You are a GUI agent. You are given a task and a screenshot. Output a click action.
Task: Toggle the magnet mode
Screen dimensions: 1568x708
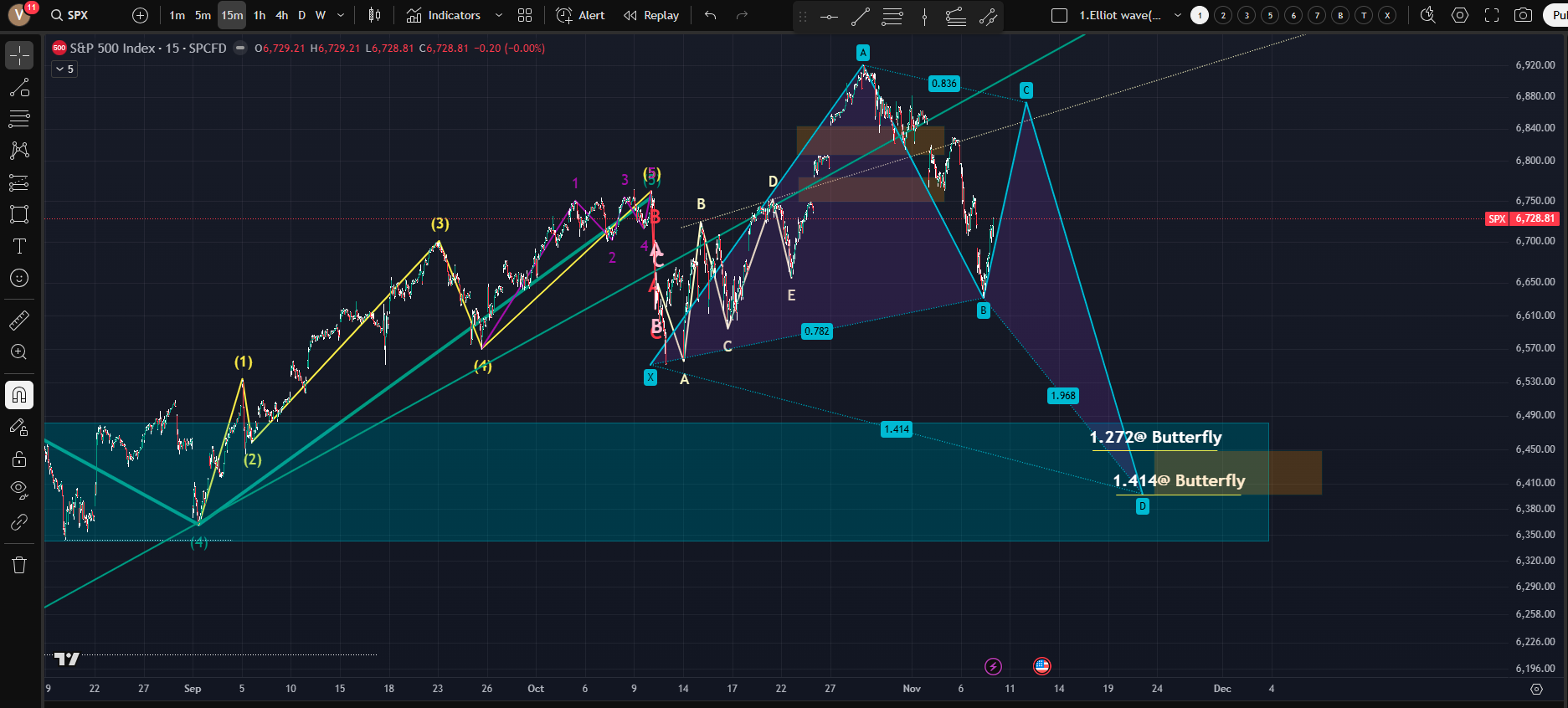click(19, 395)
